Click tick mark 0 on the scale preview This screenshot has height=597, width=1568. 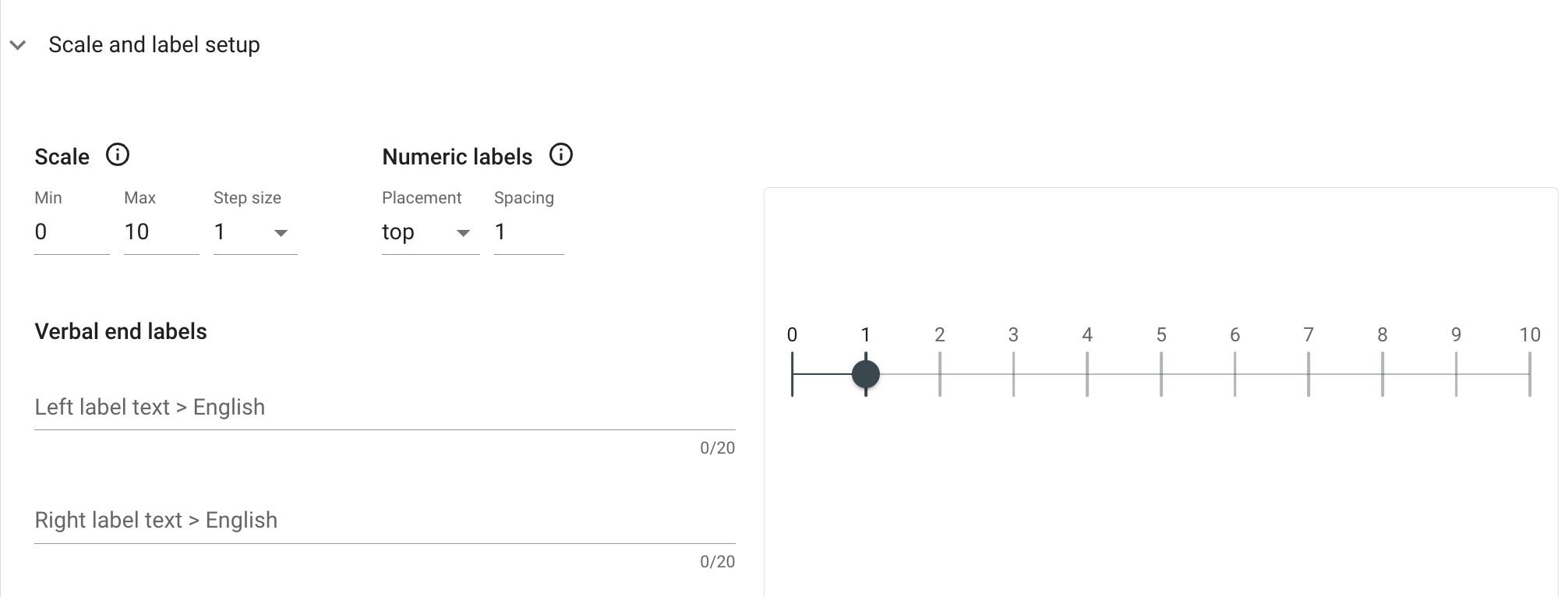tap(793, 374)
